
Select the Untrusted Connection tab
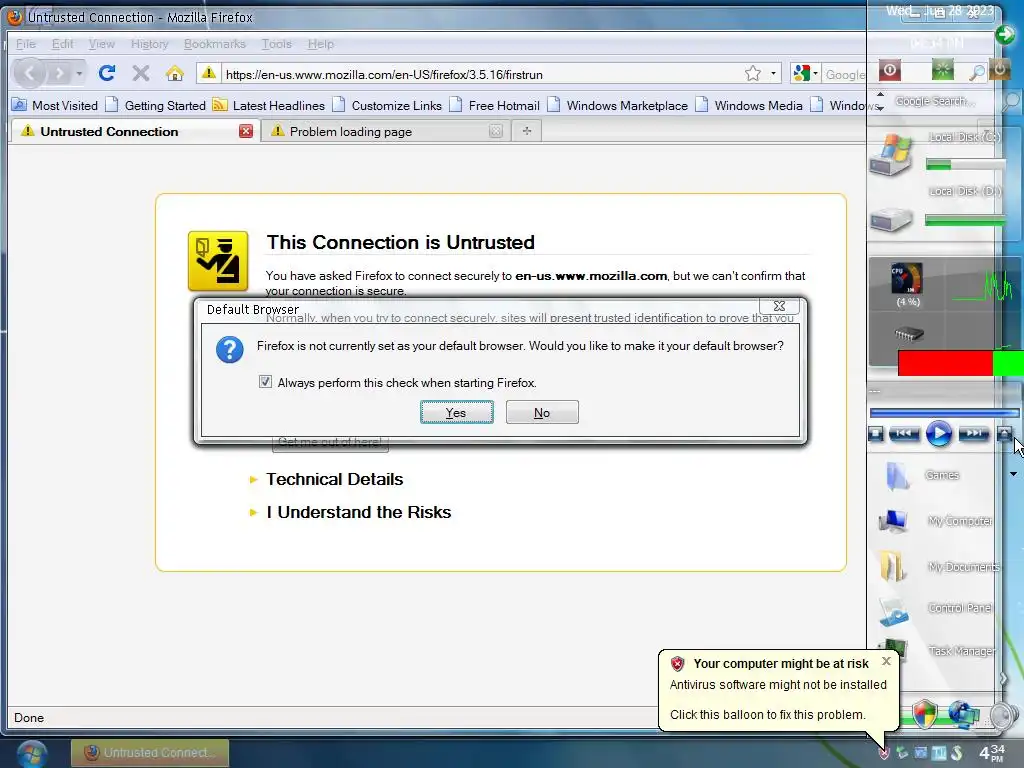pyautogui.click(x=134, y=131)
